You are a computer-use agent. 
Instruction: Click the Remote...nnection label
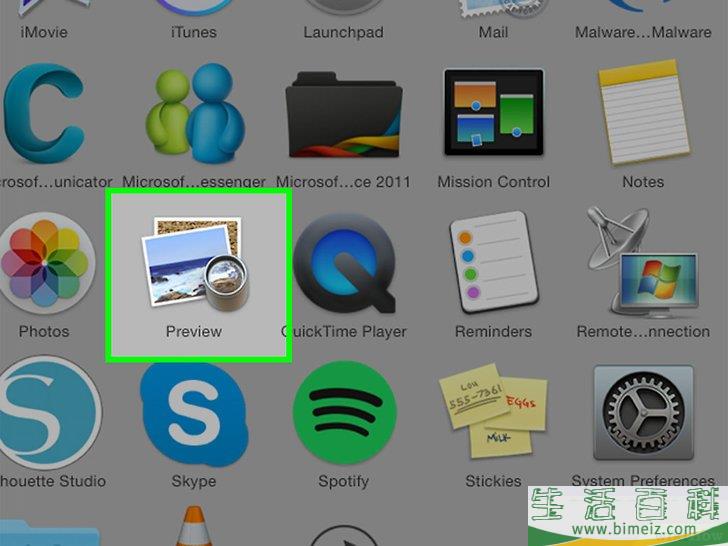click(x=643, y=332)
